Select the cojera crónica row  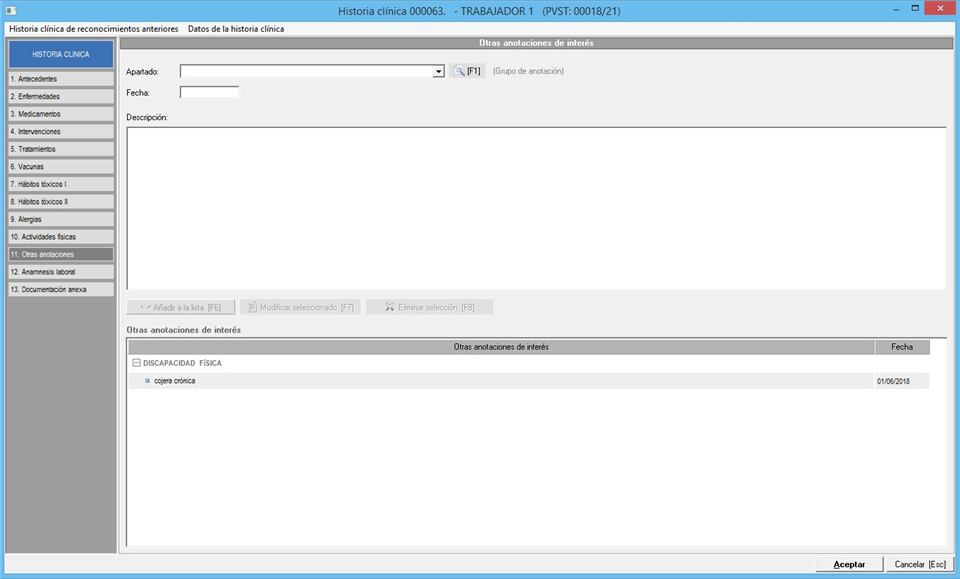[x=529, y=381]
